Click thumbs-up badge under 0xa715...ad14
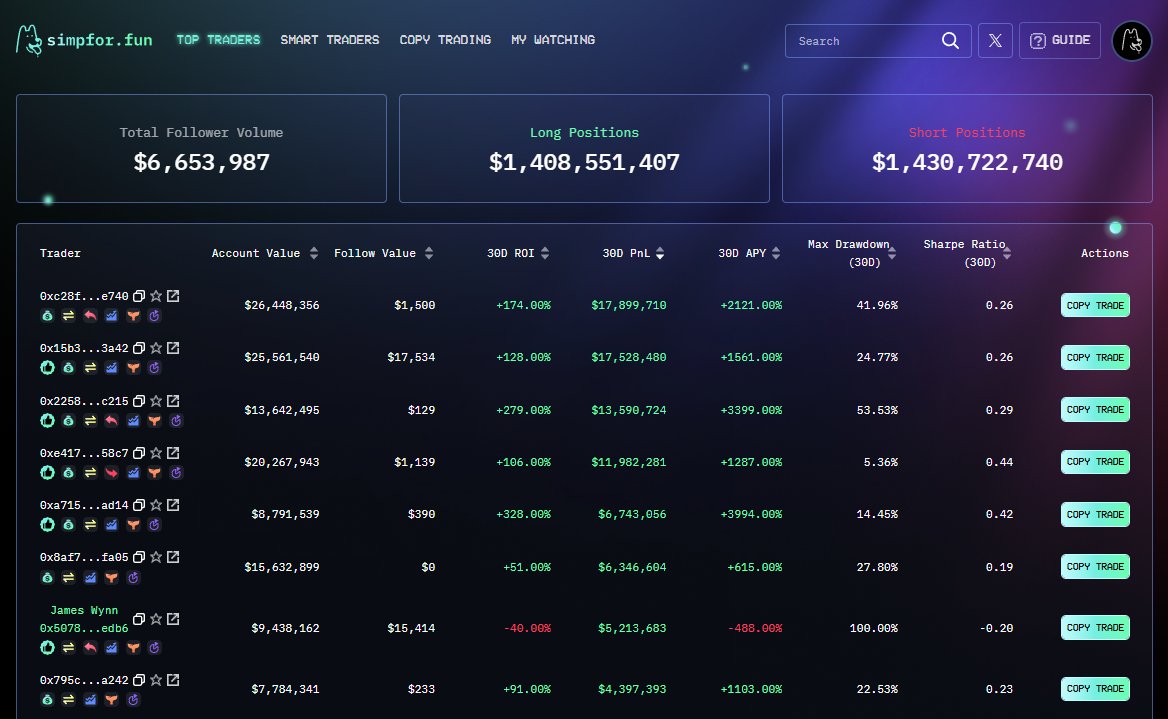This screenshot has height=719, width=1168. tap(47, 525)
